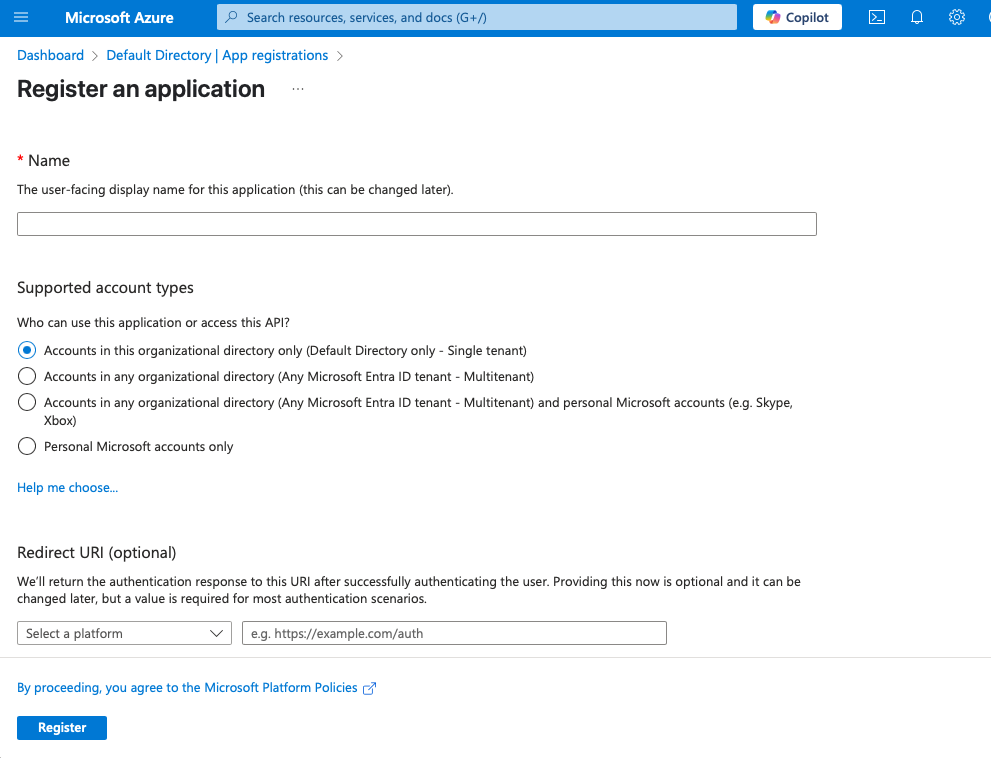The width and height of the screenshot is (991, 758).
Task: Click the search magnifier icon
Action: coord(232,17)
